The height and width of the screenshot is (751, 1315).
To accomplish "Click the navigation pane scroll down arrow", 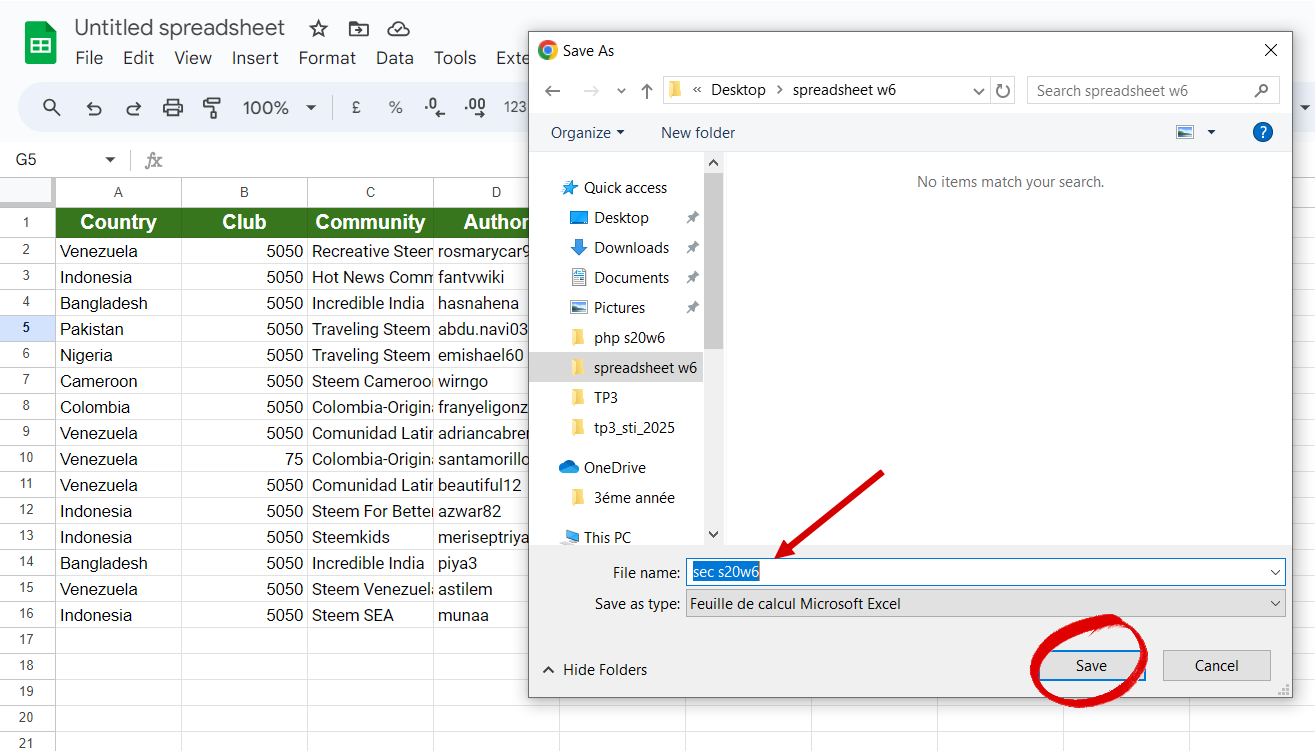I will [713, 535].
